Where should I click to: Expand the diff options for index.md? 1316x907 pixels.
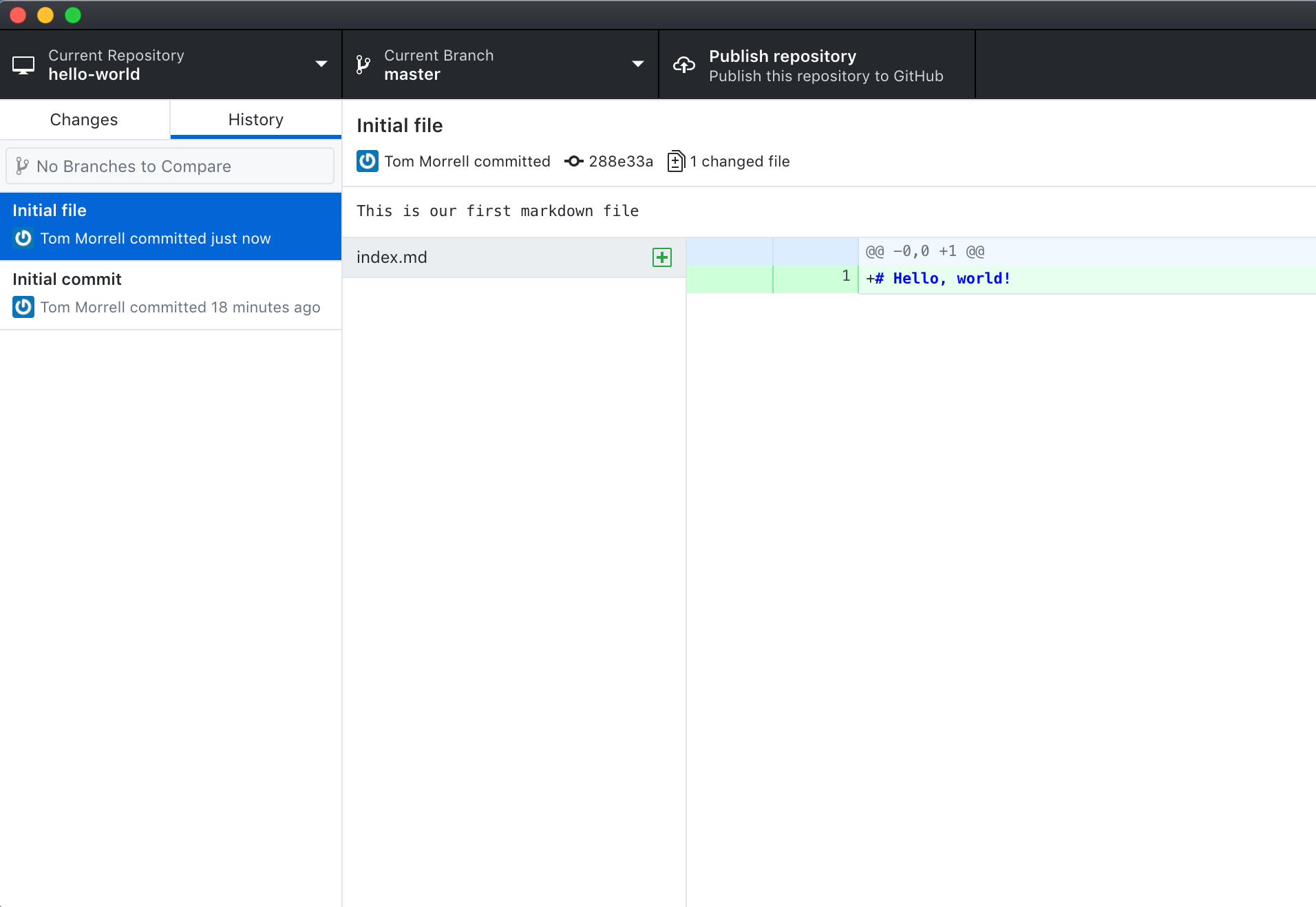pyautogui.click(x=661, y=257)
